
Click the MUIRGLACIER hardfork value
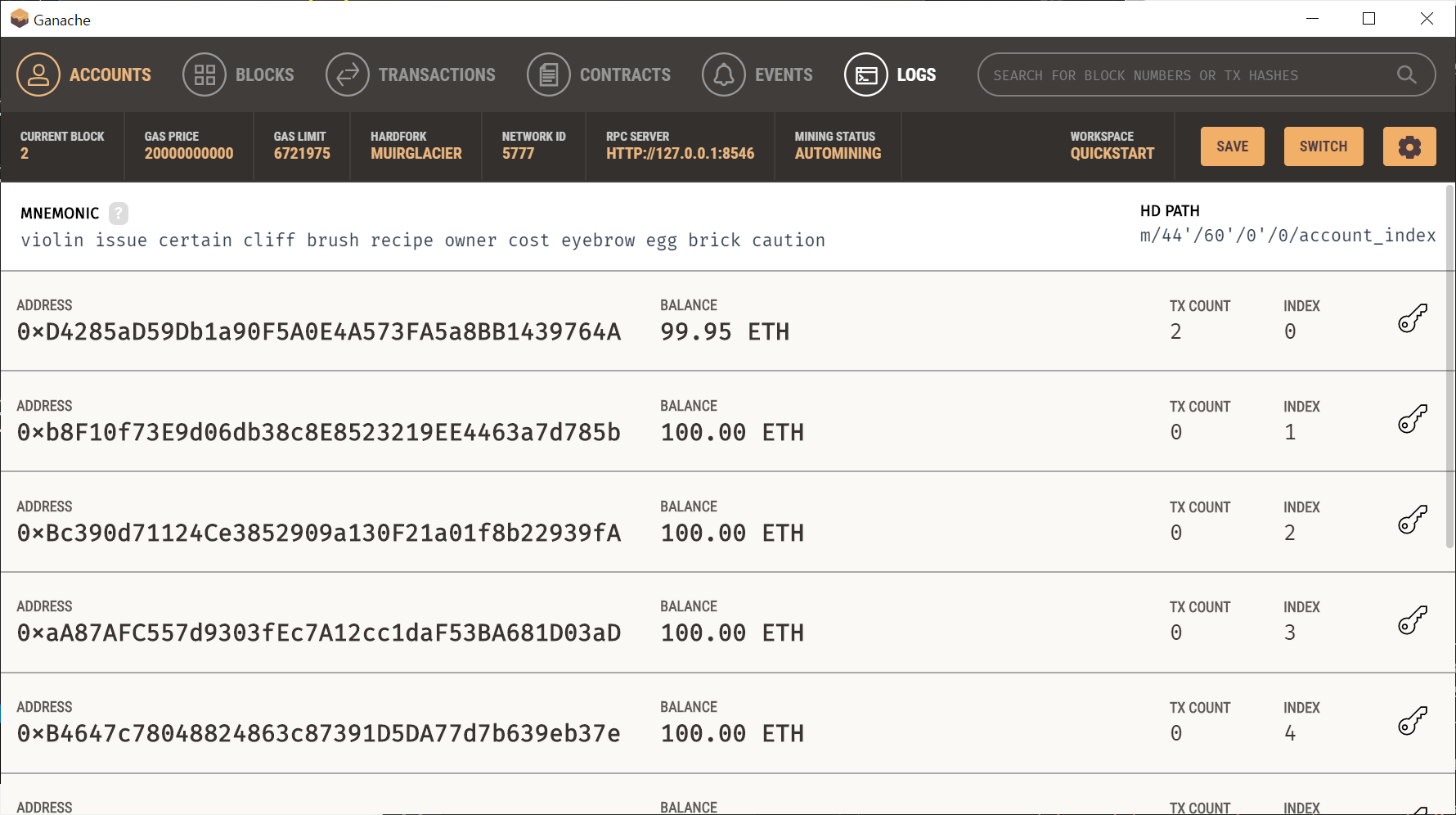pos(416,154)
